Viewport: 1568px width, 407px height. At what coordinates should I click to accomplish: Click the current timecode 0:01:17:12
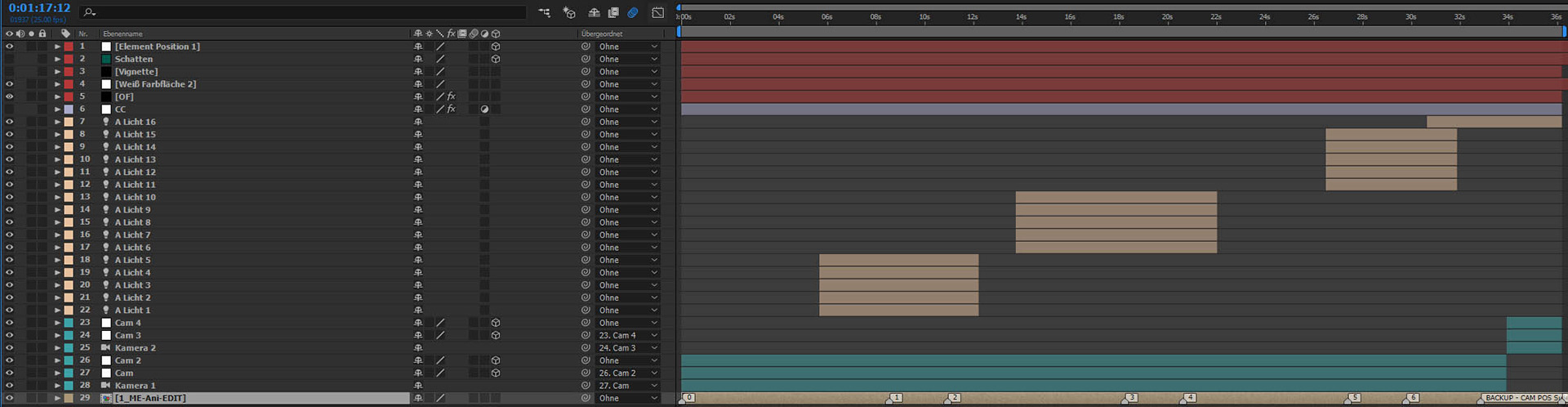point(39,8)
